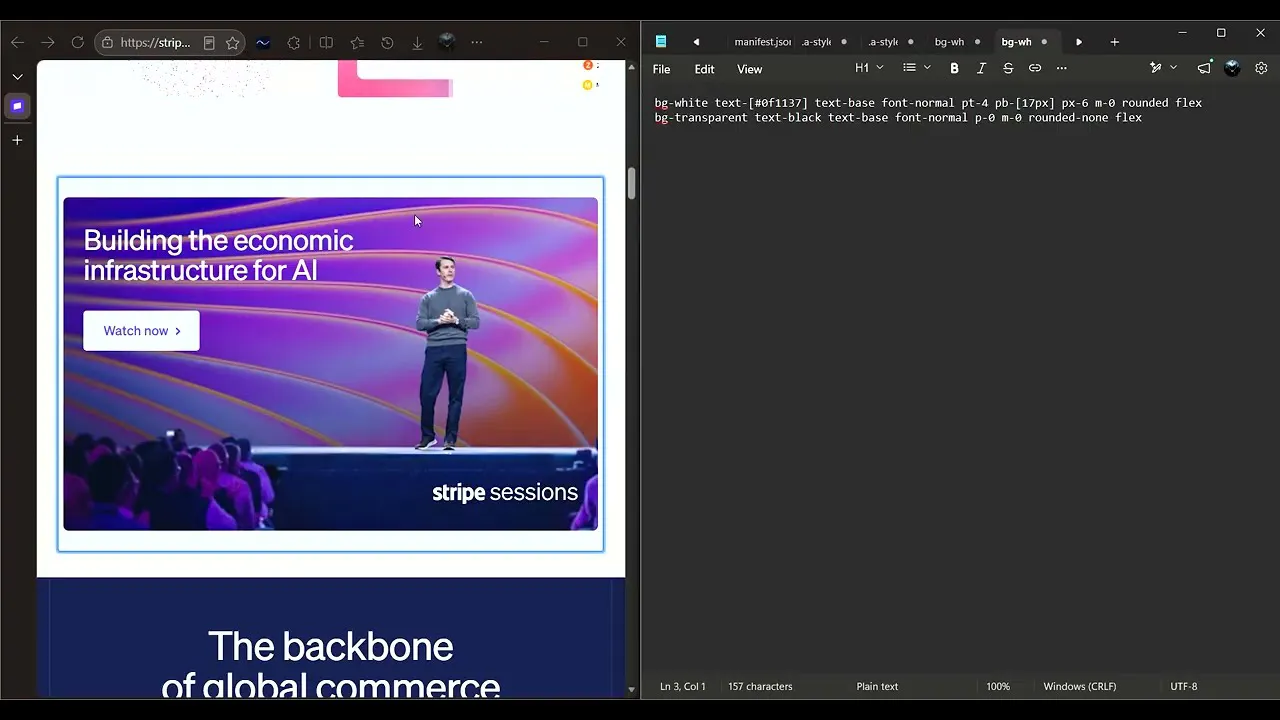This screenshot has width=1280, height=720.
Task: Expand the rewrite tool dropdown arrow
Action: click(x=1173, y=68)
